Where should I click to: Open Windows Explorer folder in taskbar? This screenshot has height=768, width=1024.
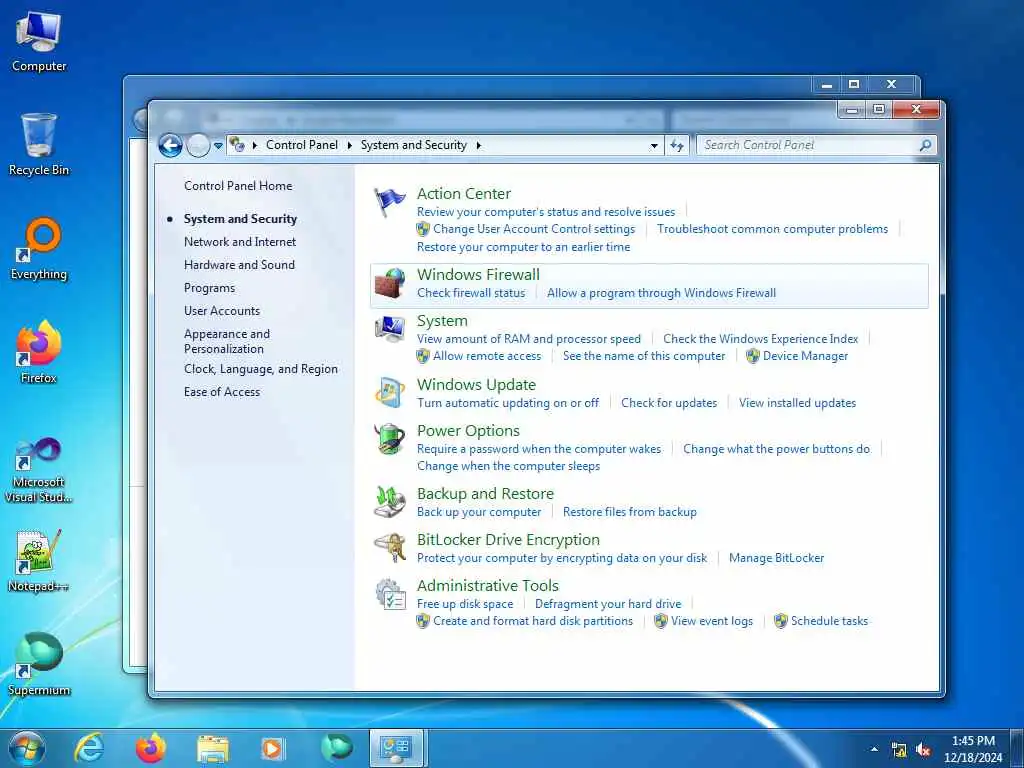pos(213,750)
